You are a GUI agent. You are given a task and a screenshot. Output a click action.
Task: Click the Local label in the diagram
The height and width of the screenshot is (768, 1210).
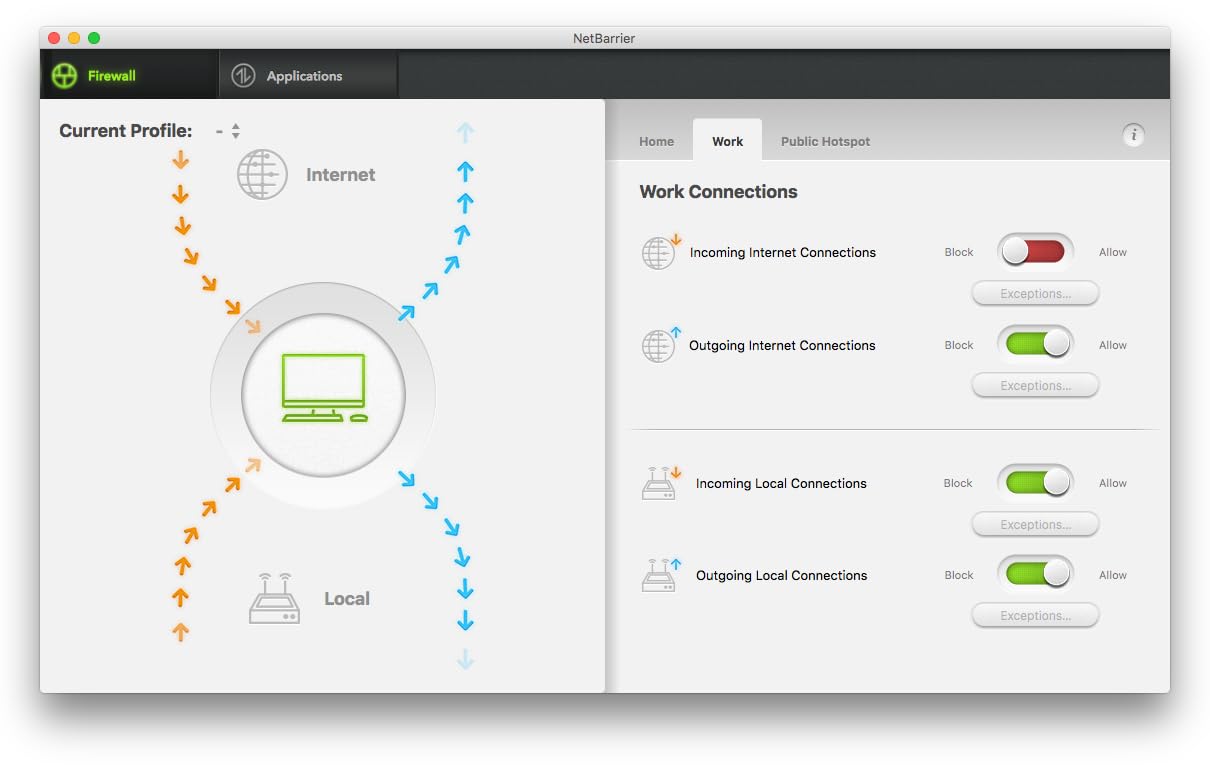(347, 599)
